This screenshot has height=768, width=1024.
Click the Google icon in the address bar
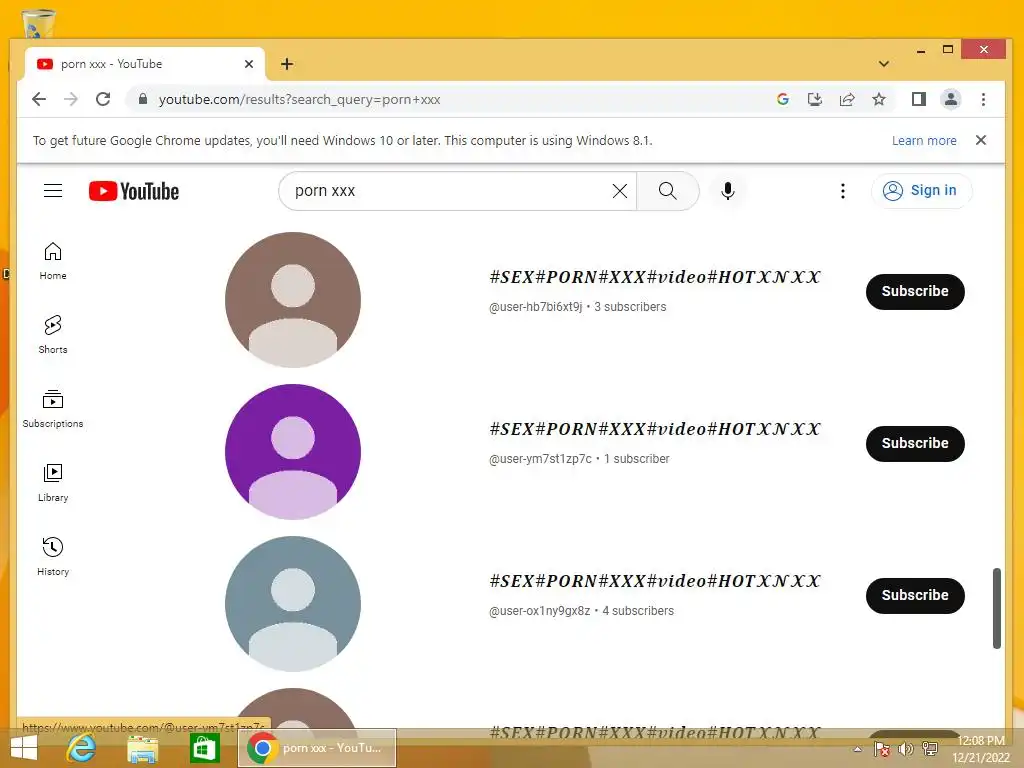point(783,99)
